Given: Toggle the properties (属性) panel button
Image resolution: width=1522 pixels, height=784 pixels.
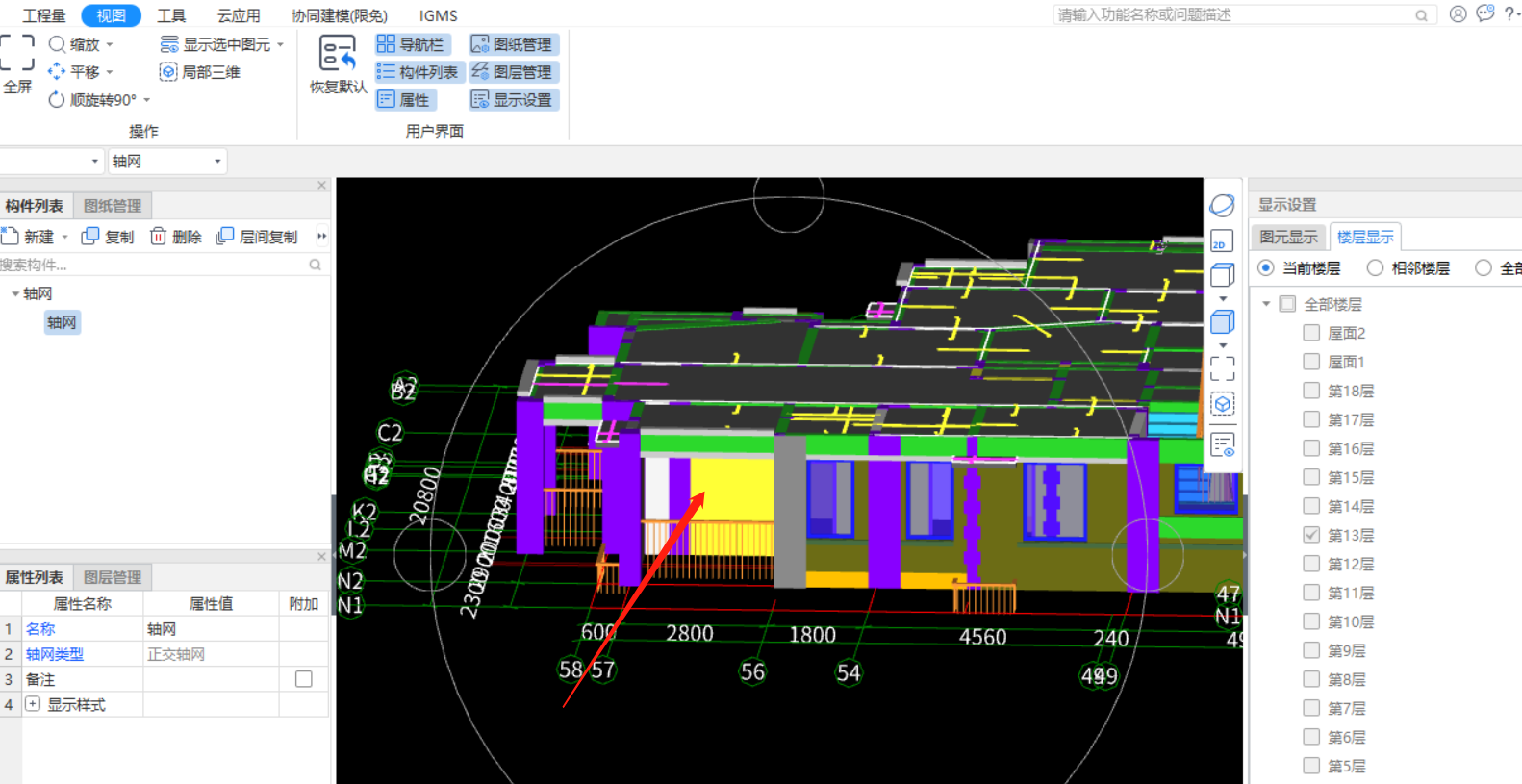Looking at the screenshot, I should [x=405, y=99].
